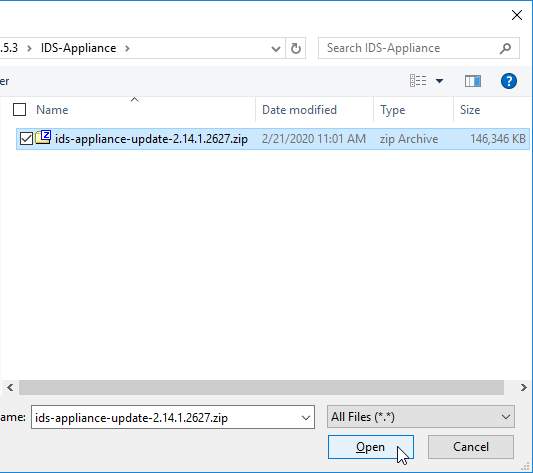
Task: Toggle the preview pane icon
Action: click(472, 81)
